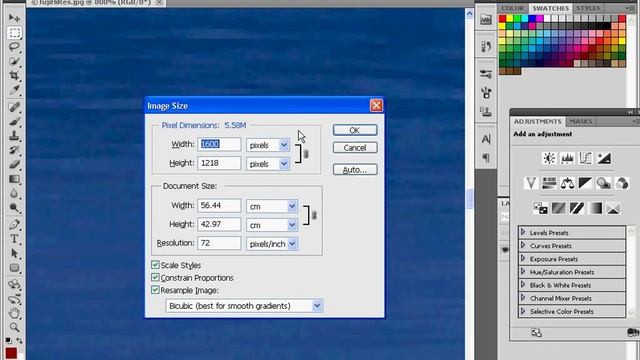Open document Height cm dropdown

(x=292, y=225)
